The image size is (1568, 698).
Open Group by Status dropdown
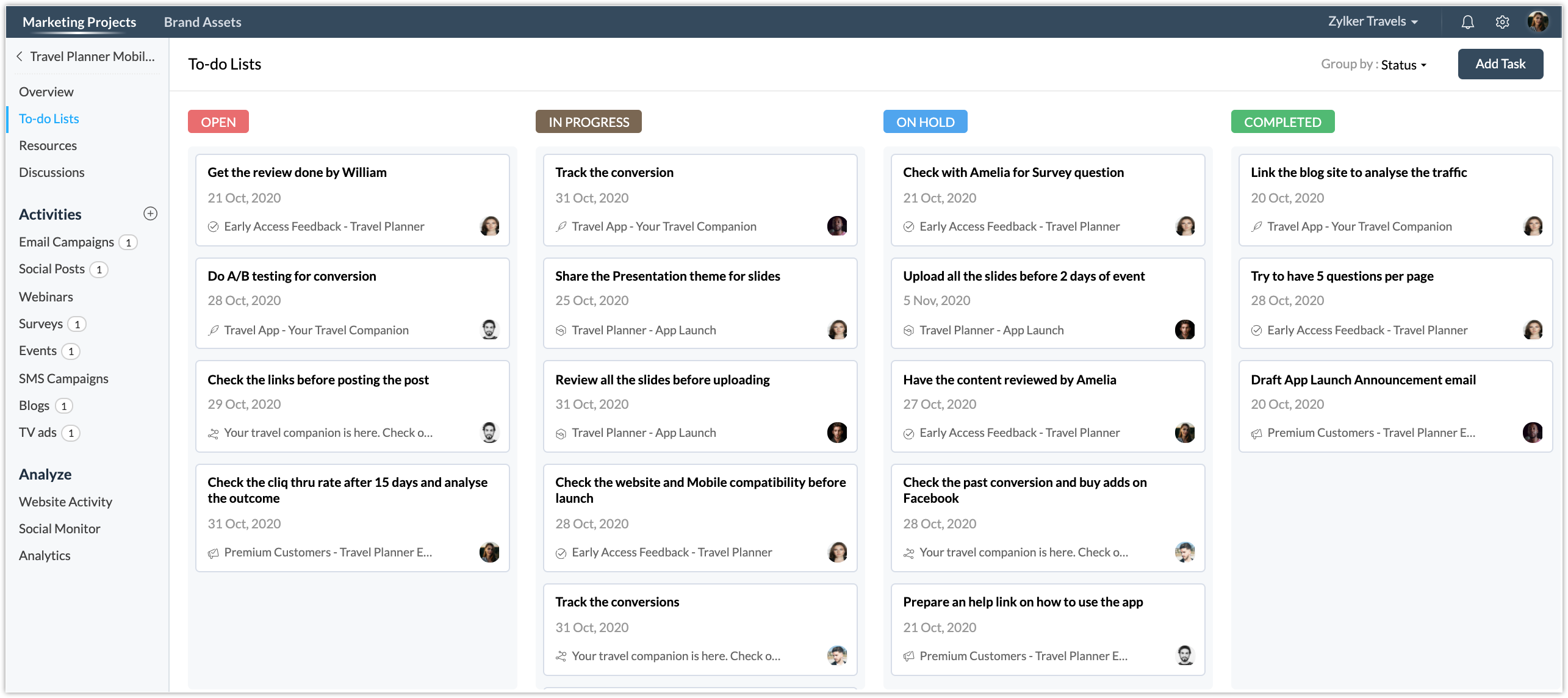[1403, 65]
